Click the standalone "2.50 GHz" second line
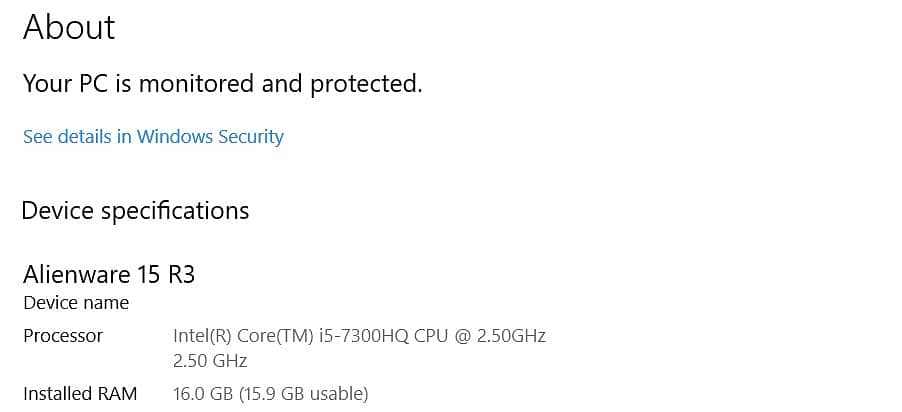902x412 pixels. click(x=210, y=360)
